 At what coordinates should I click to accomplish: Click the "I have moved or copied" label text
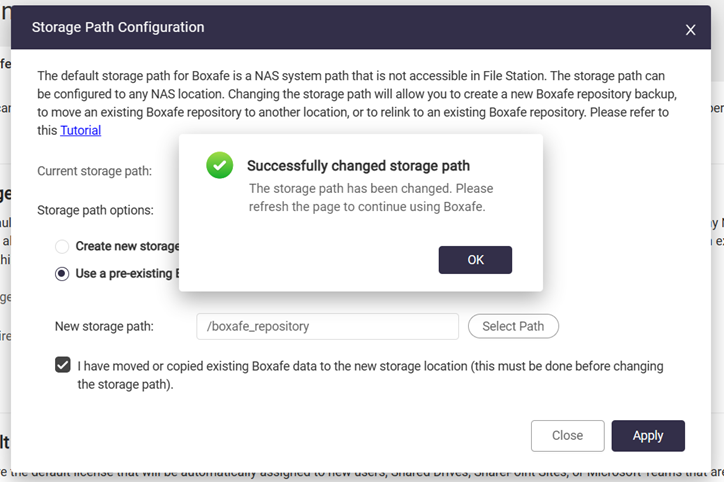(x=370, y=375)
